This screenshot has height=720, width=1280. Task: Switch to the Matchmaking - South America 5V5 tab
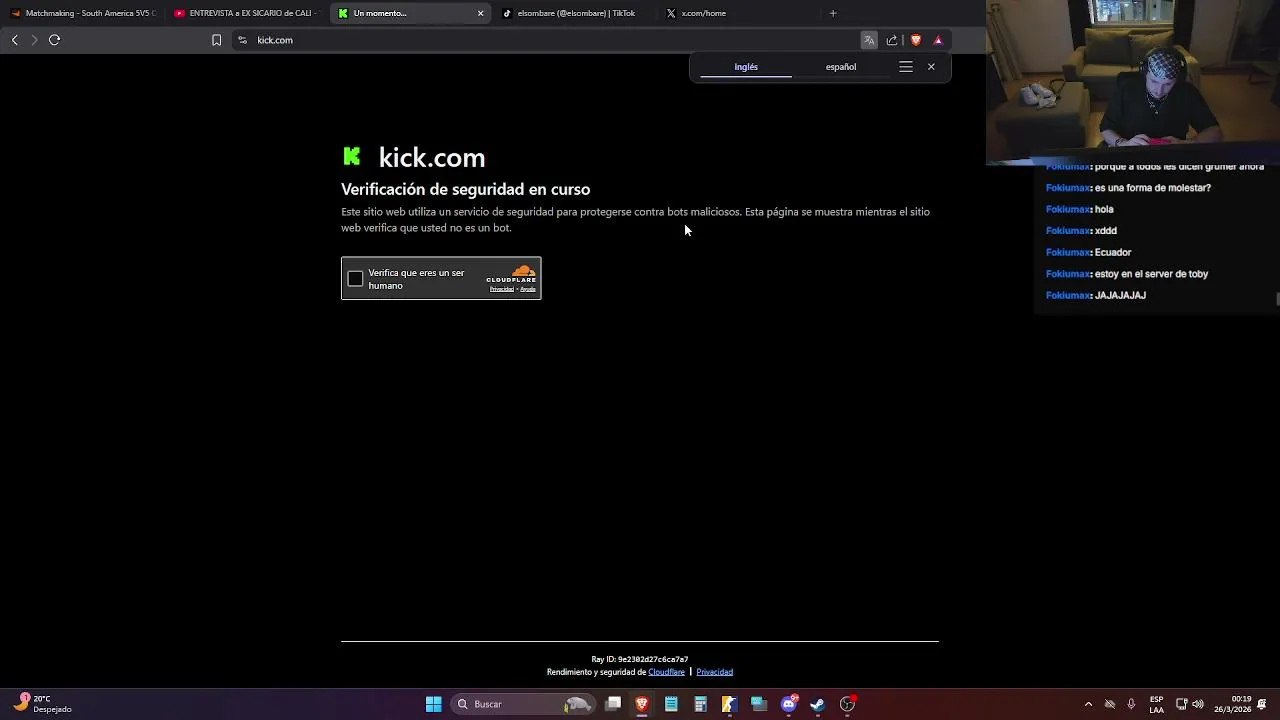[x=84, y=13]
